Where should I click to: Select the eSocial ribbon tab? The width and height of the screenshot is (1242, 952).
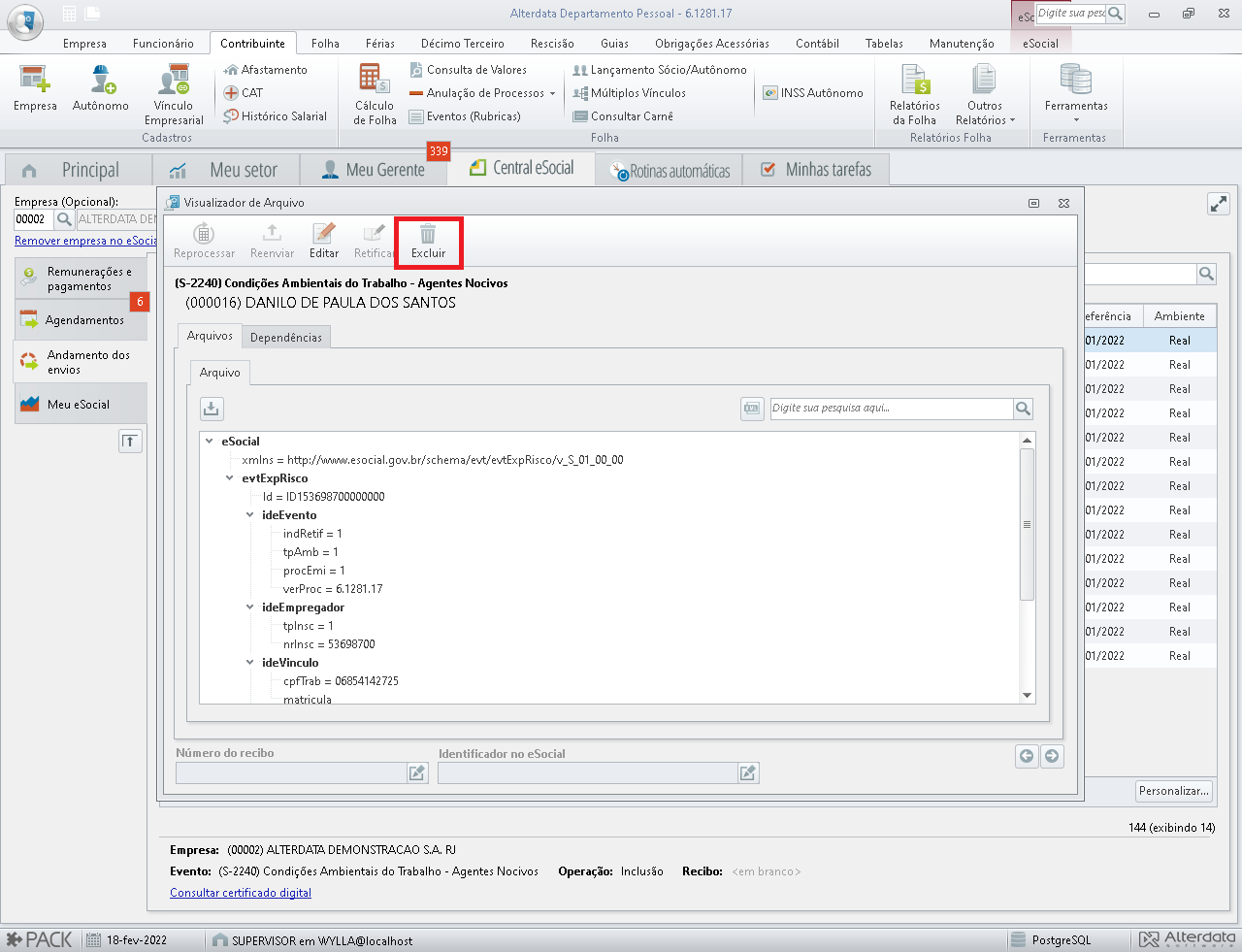tap(1040, 44)
